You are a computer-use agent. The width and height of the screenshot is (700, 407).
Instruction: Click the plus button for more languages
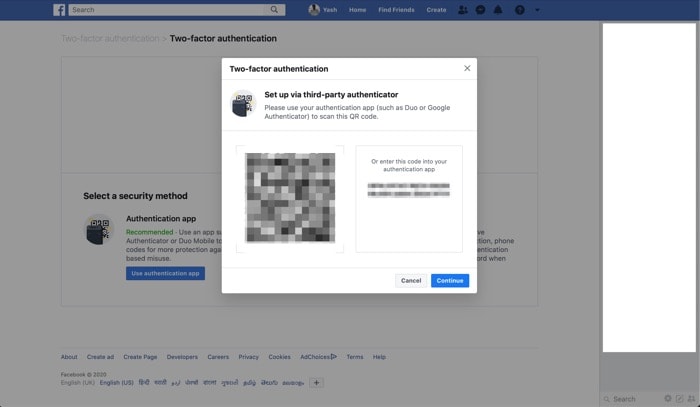[316, 383]
